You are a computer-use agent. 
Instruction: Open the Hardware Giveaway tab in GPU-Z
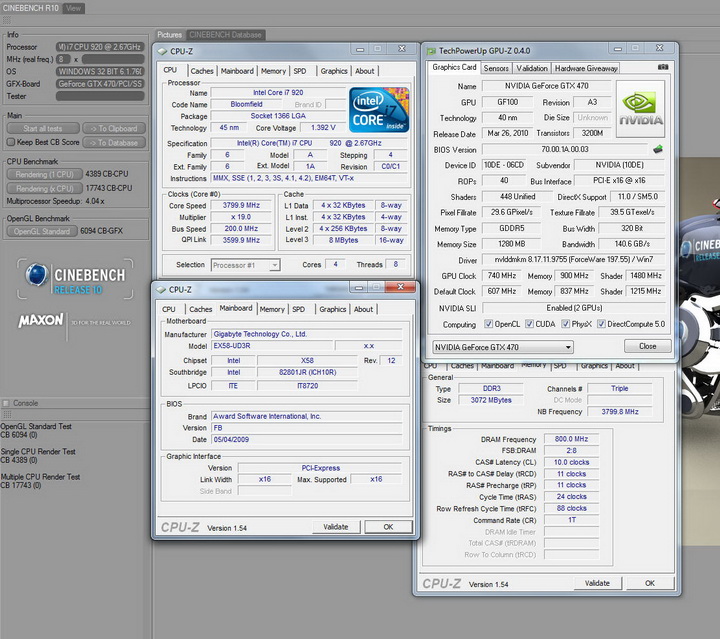(586, 68)
